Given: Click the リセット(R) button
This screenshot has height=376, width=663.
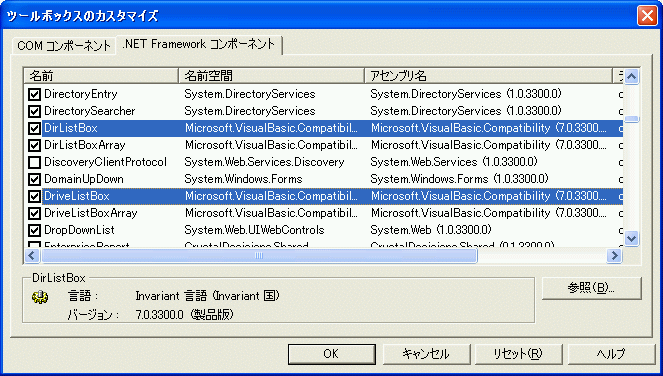Looking at the screenshot, I should click(x=518, y=354).
